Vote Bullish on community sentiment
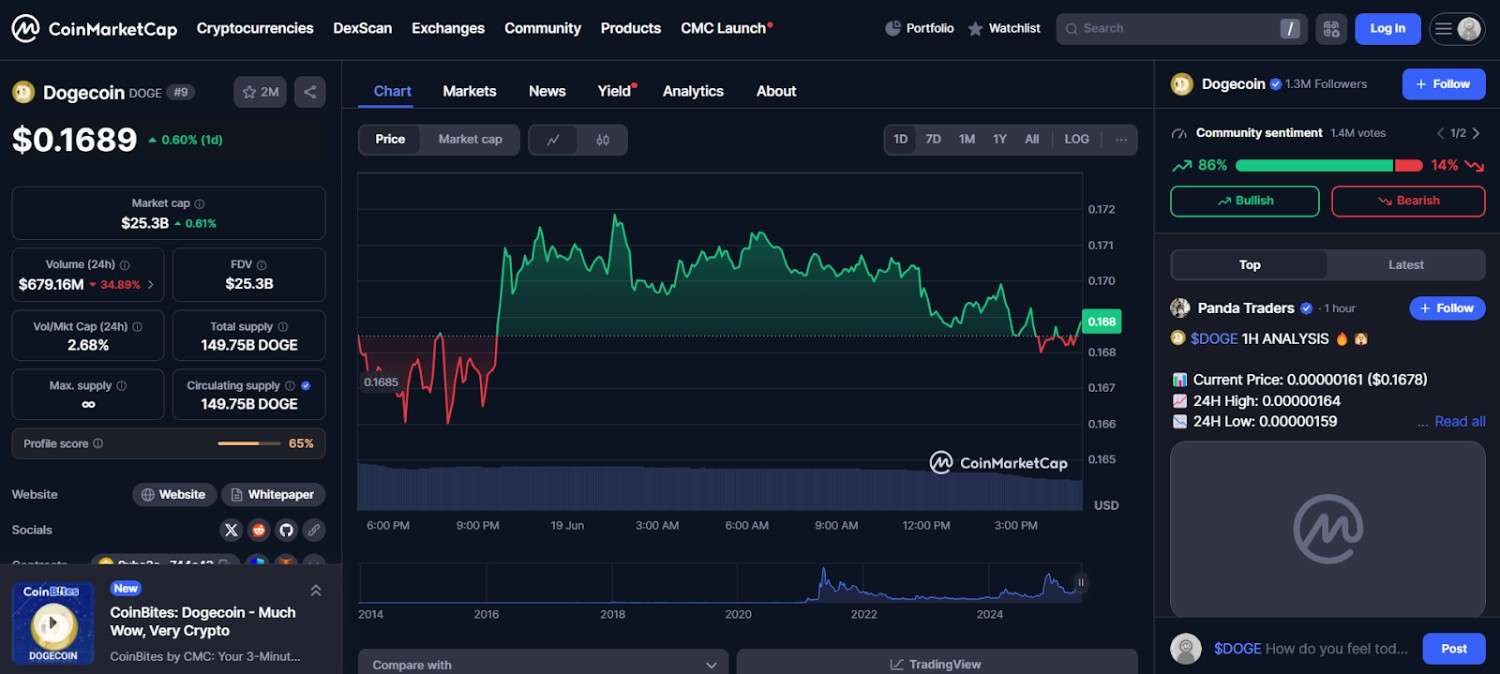 pos(1245,201)
